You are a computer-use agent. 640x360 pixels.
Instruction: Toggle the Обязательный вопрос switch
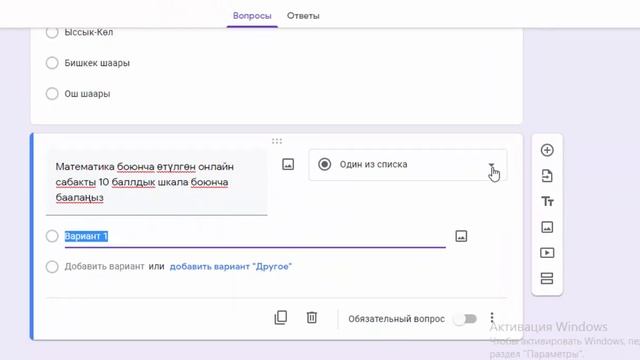pos(465,319)
